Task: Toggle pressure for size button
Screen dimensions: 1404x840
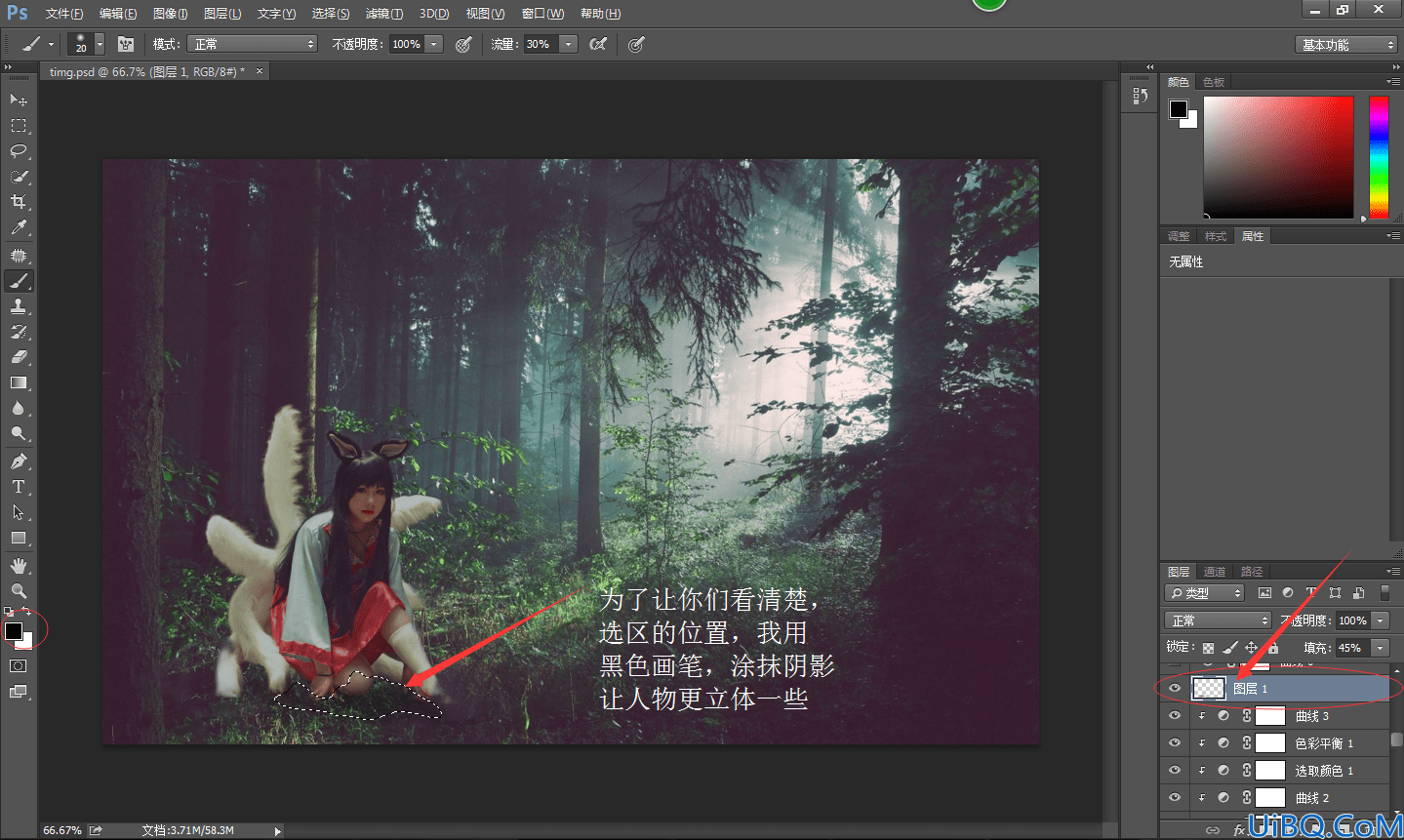Action: (636, 44)
